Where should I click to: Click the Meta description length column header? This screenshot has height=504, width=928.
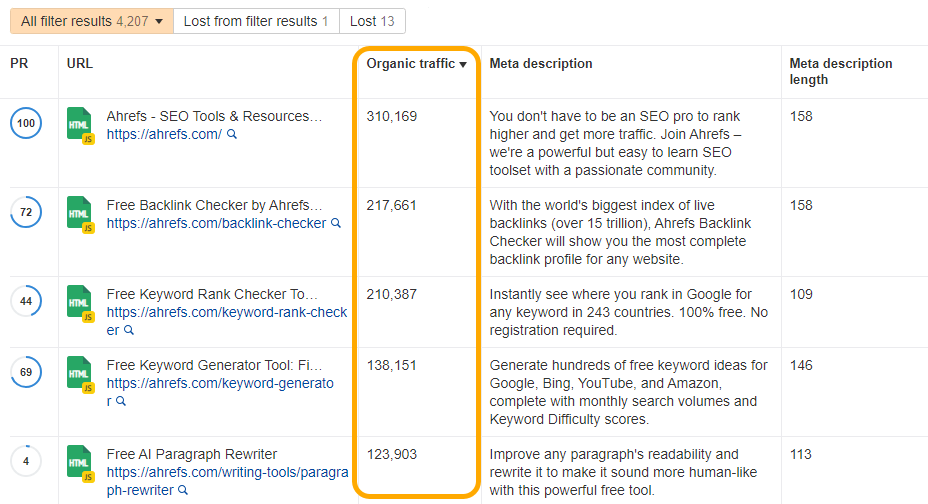tap(841, 71)
